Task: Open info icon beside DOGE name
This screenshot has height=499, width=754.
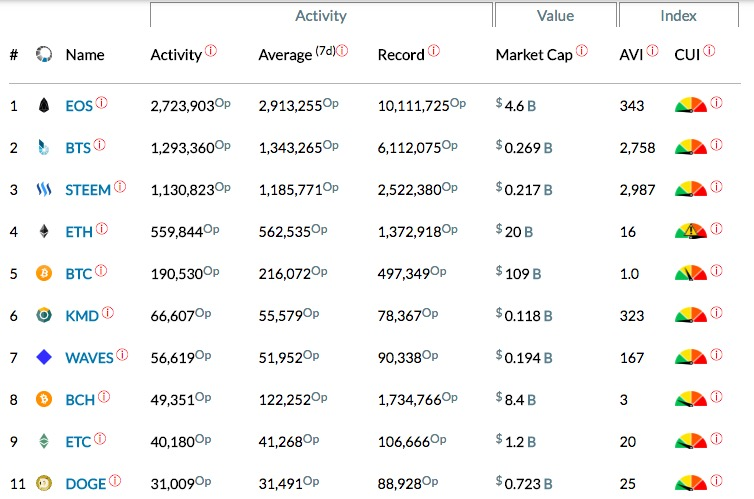Action: click(114, 480)
